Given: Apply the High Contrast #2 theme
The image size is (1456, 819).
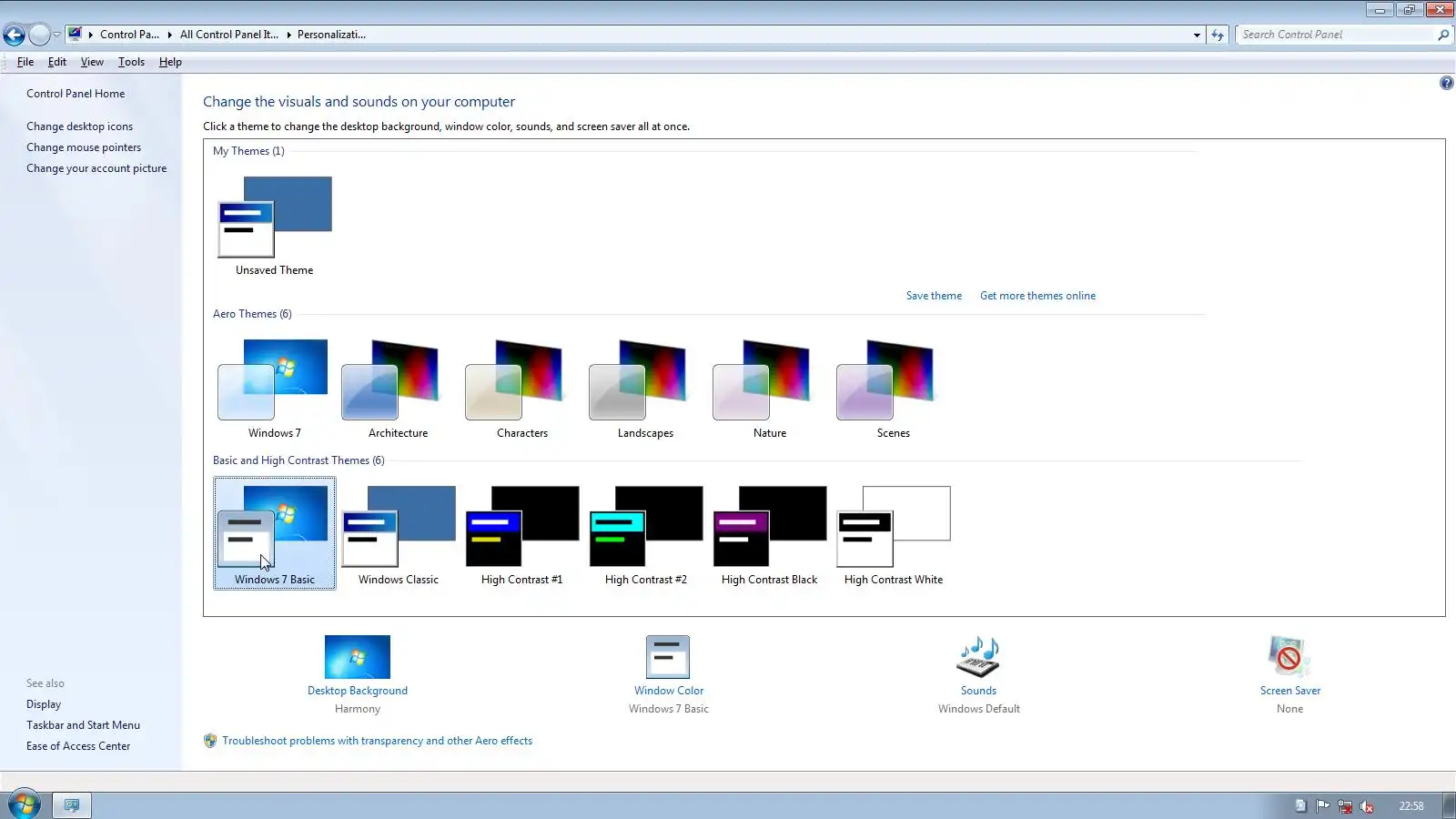Looking at the screenshot, I should [x=645, y=535].
